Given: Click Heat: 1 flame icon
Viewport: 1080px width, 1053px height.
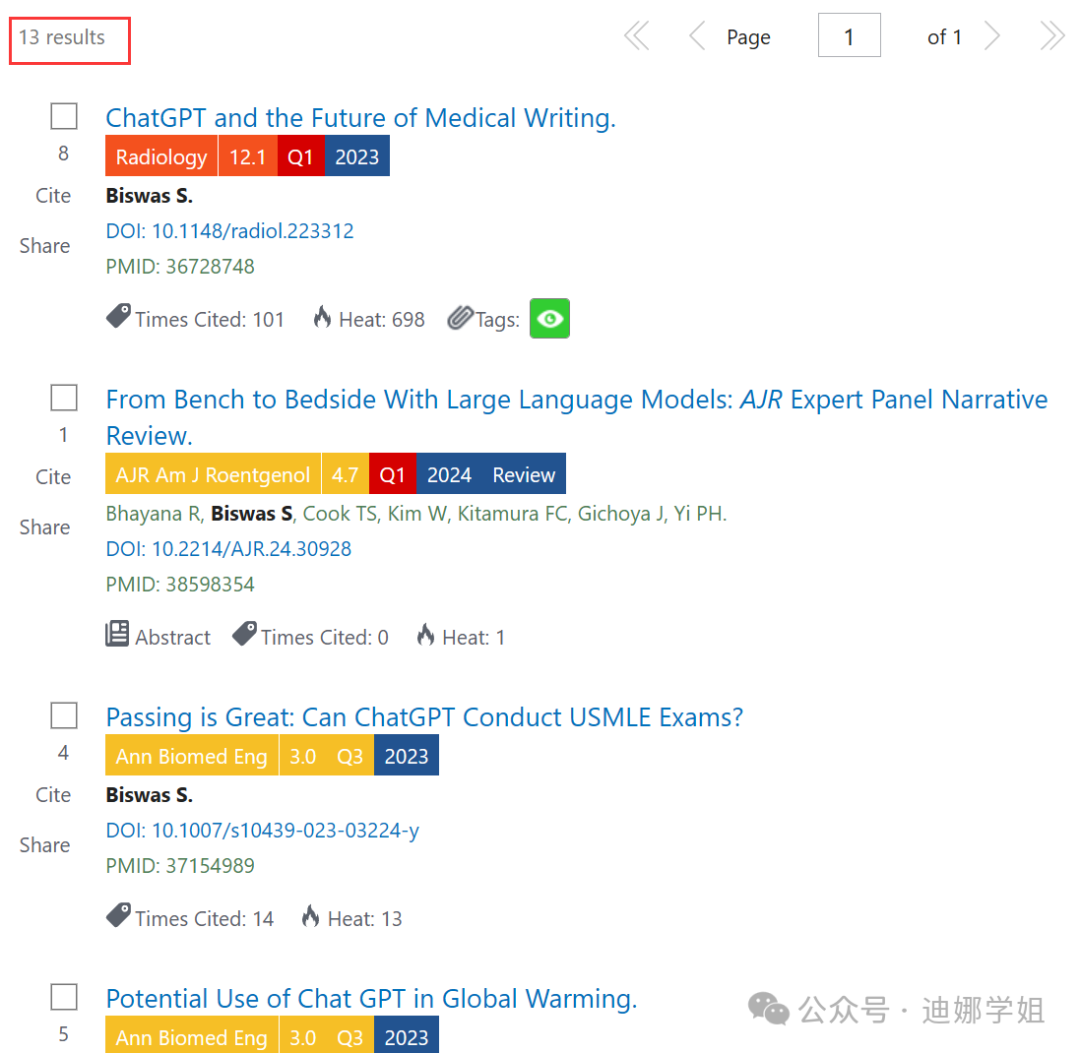Looking at the screenshot, I should coord(425,634).
